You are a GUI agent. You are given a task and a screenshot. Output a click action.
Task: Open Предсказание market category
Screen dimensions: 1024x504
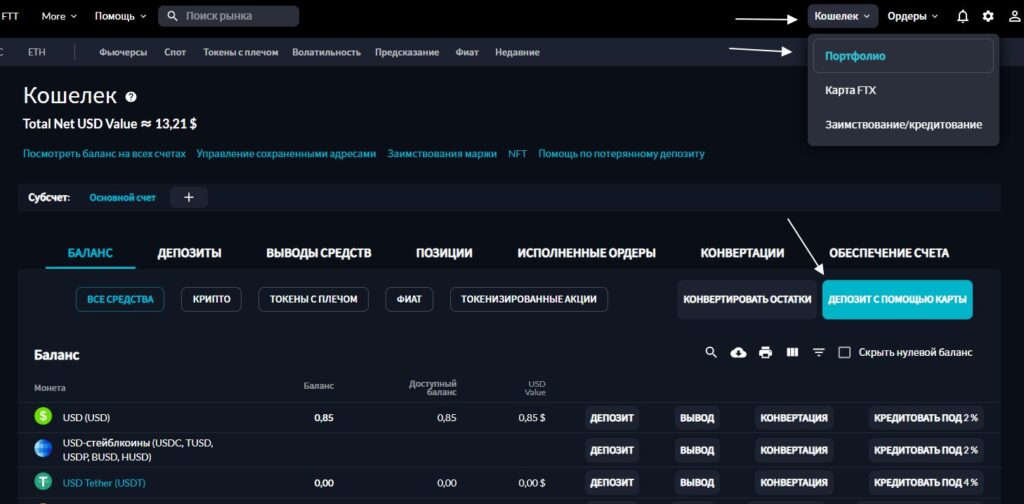coord(407,52)
